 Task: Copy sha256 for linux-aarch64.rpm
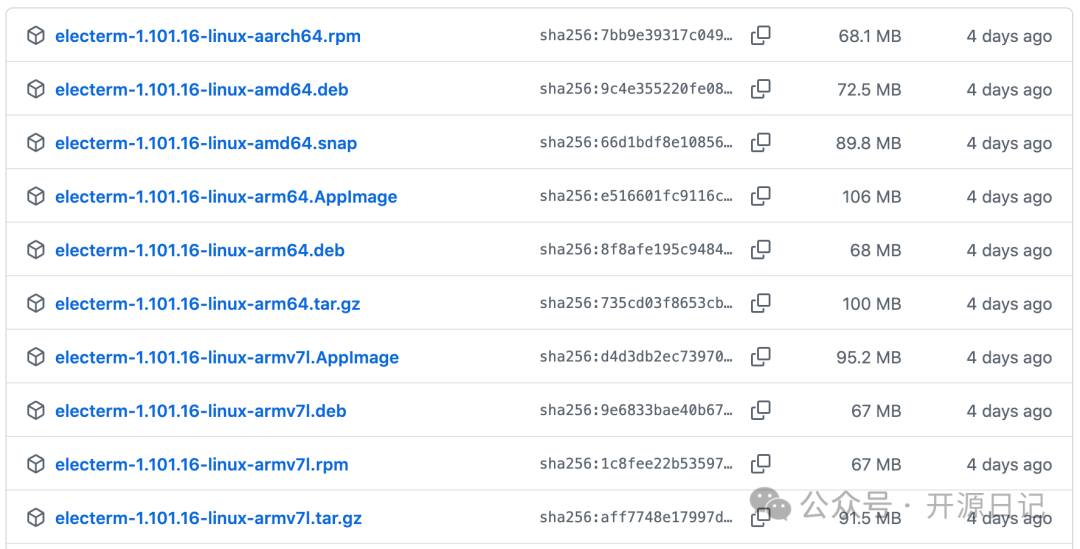[x=761, y=36]
